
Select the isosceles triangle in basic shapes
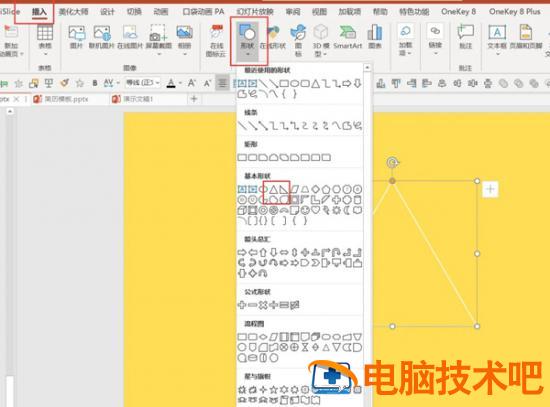click(x=273, y=190)
